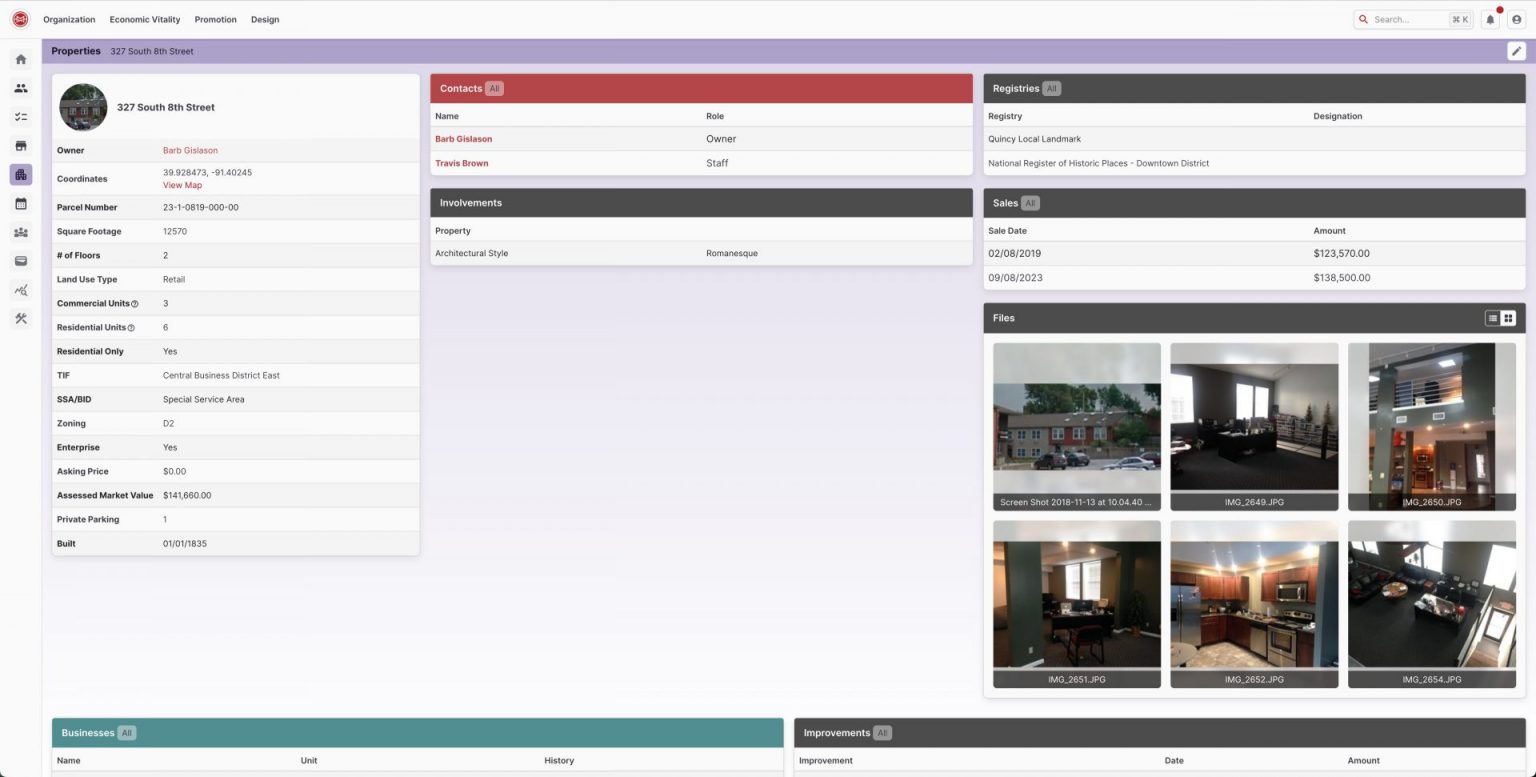Viewport: 1536px width, 777px height.
Task: Select the checklist/tasks sidebar icon
Action: 20,116
